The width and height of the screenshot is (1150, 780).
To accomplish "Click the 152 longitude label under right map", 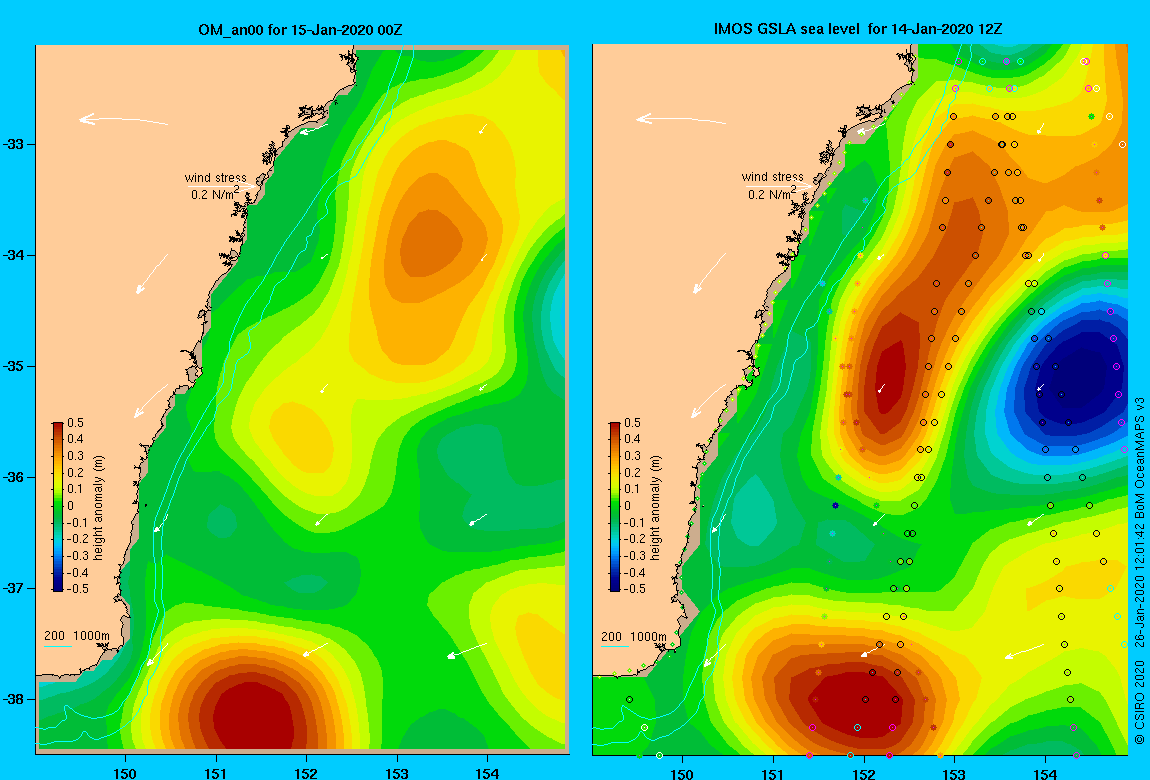I will [863, 773].
